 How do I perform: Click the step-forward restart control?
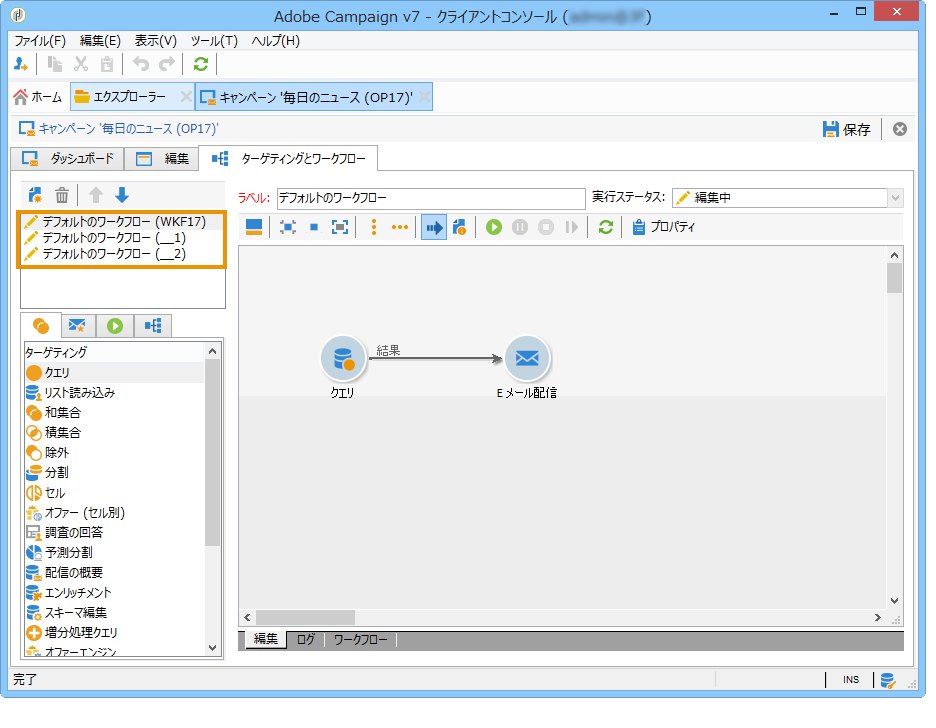[572, 227]
